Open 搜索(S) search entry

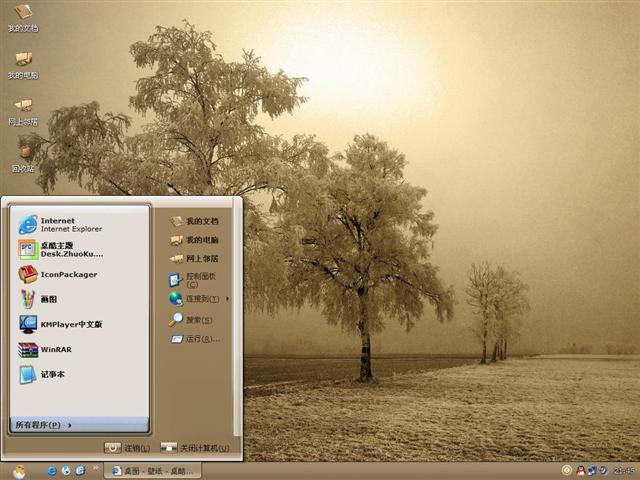coord(192,320)
